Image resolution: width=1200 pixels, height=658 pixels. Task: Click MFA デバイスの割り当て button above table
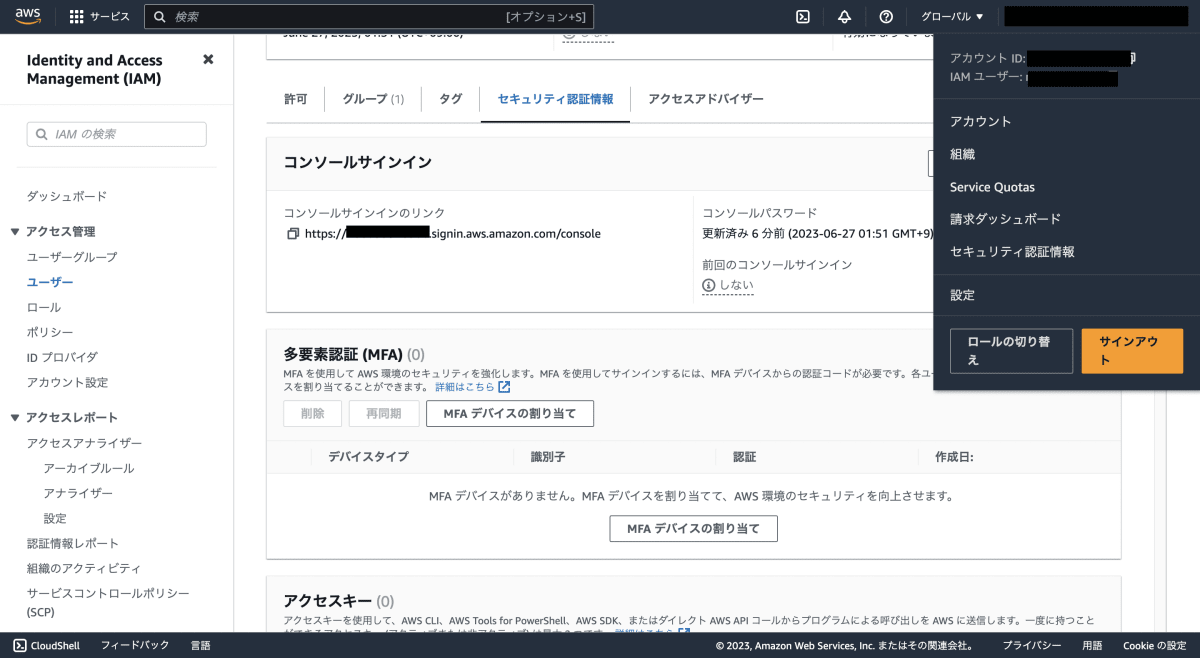tap(510, 414)
